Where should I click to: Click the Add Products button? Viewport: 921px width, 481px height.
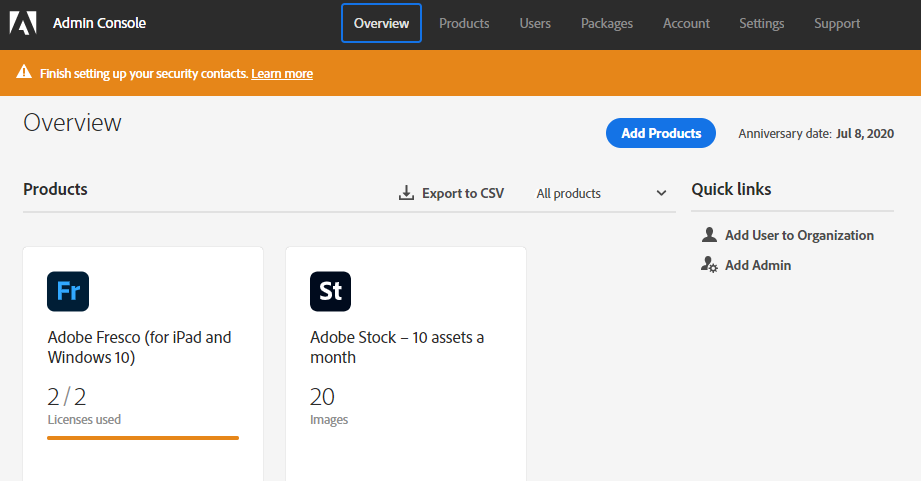click(661, 133)
